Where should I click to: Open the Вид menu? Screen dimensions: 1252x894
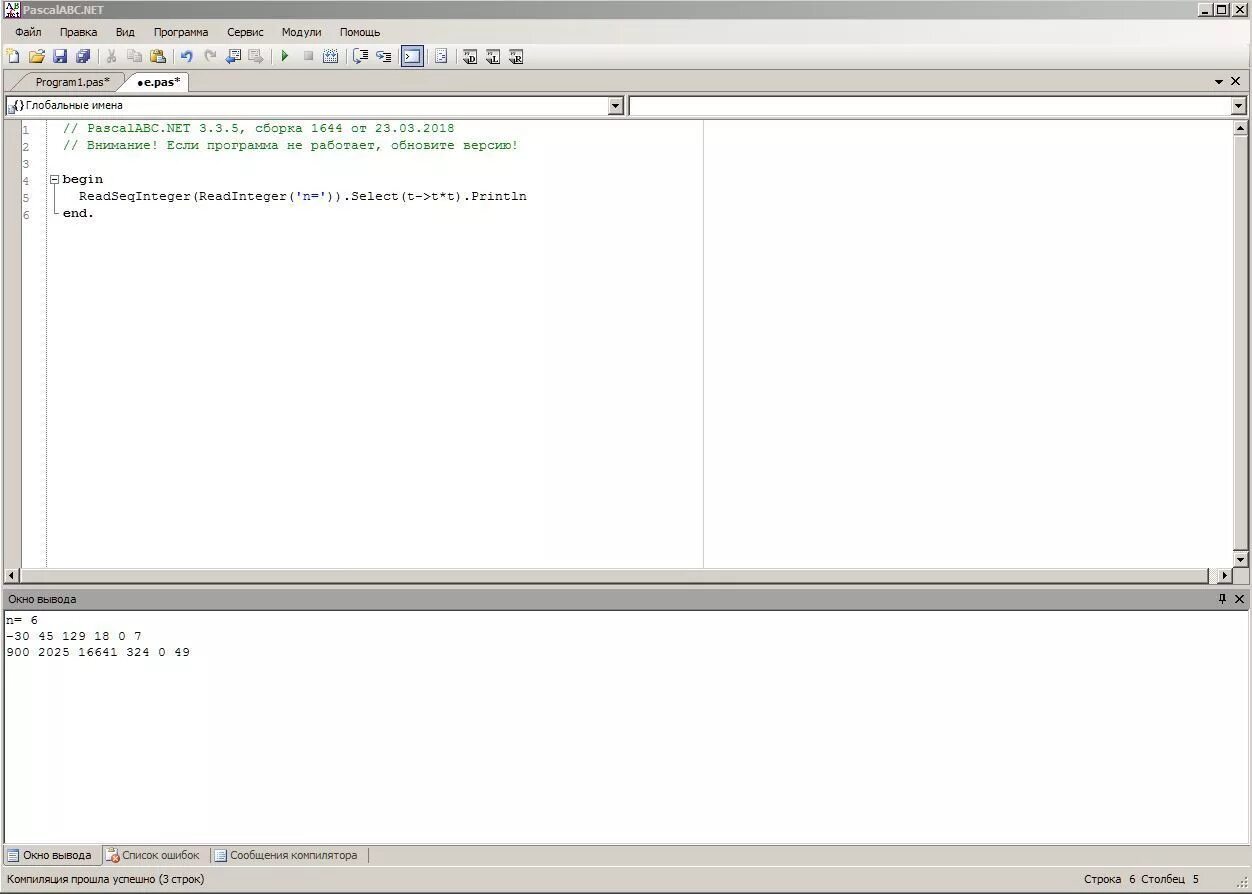pos(125,32)
